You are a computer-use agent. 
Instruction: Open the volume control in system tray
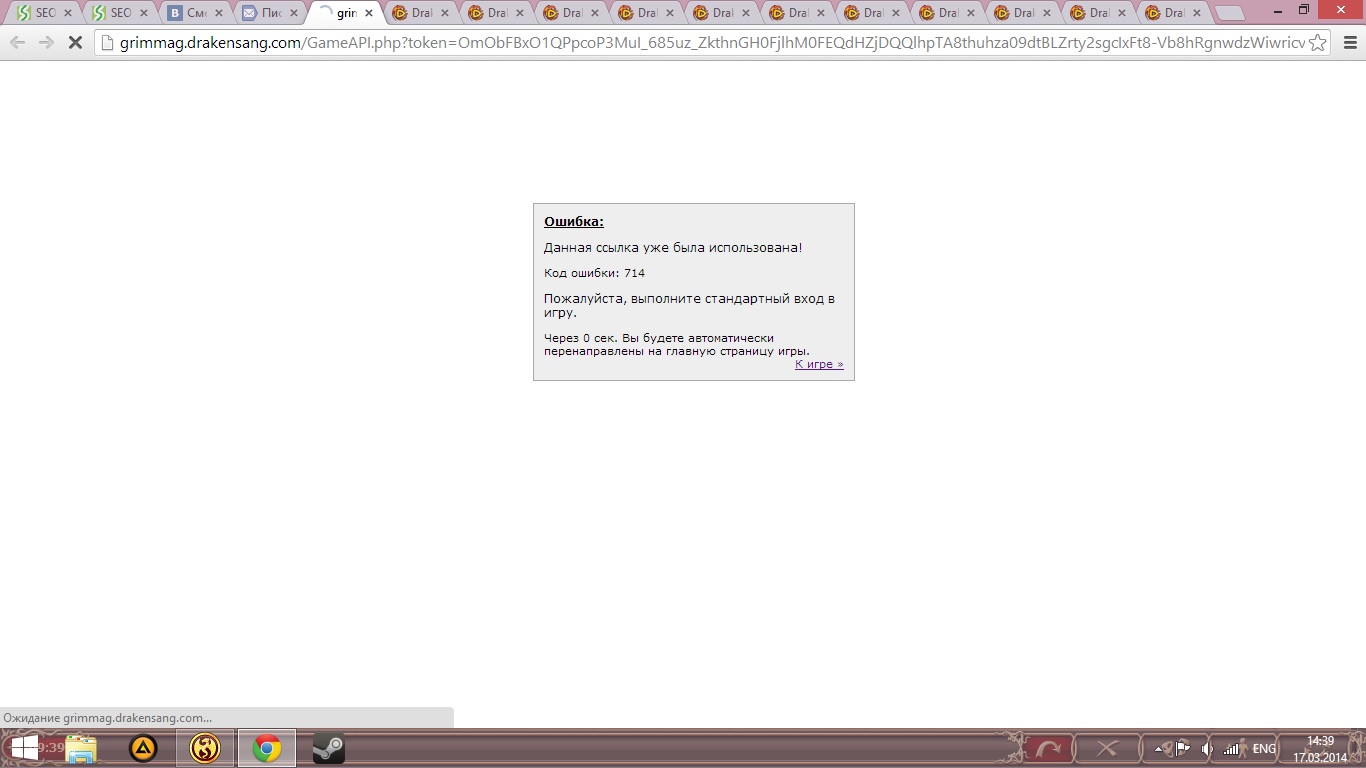click(1207, 748)
